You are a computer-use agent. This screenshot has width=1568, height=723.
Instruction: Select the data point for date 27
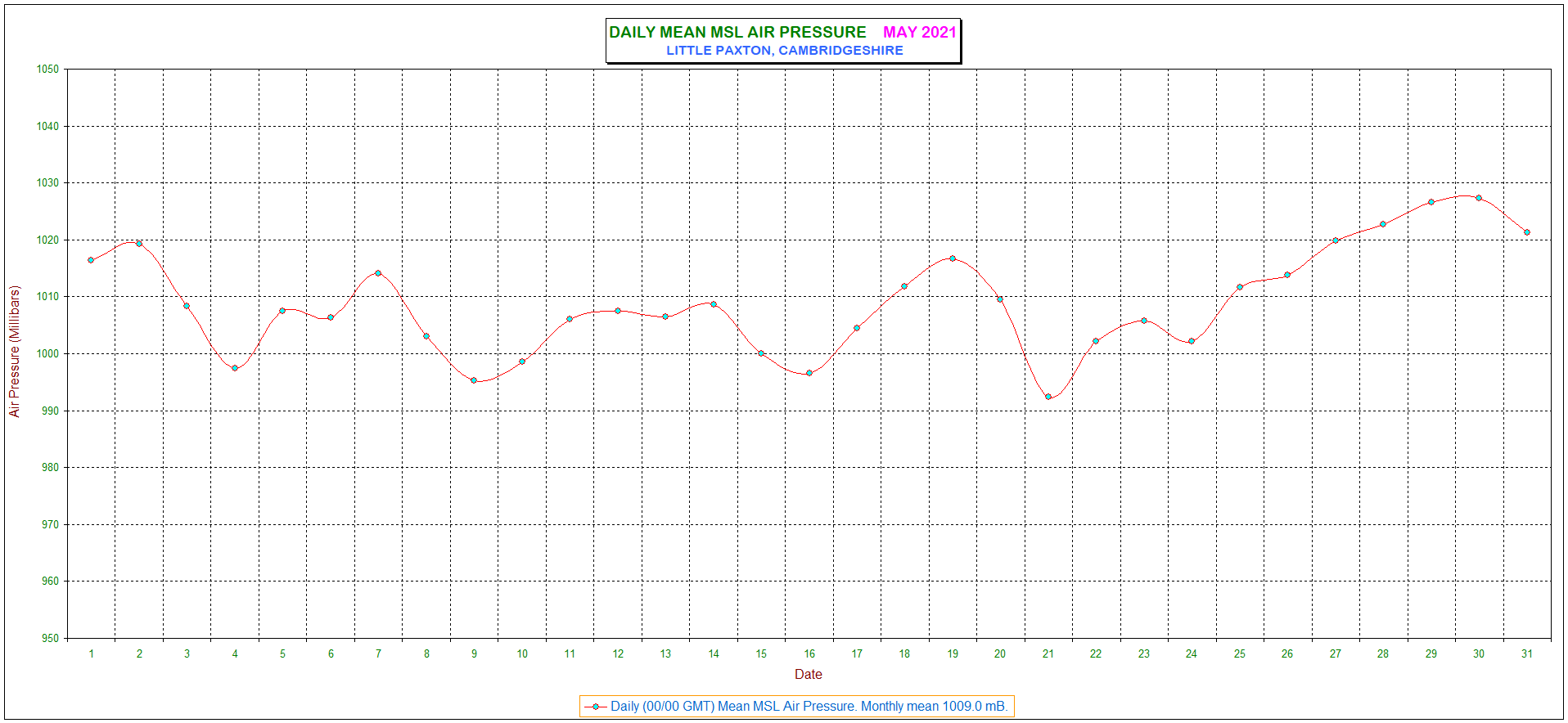1336,240
